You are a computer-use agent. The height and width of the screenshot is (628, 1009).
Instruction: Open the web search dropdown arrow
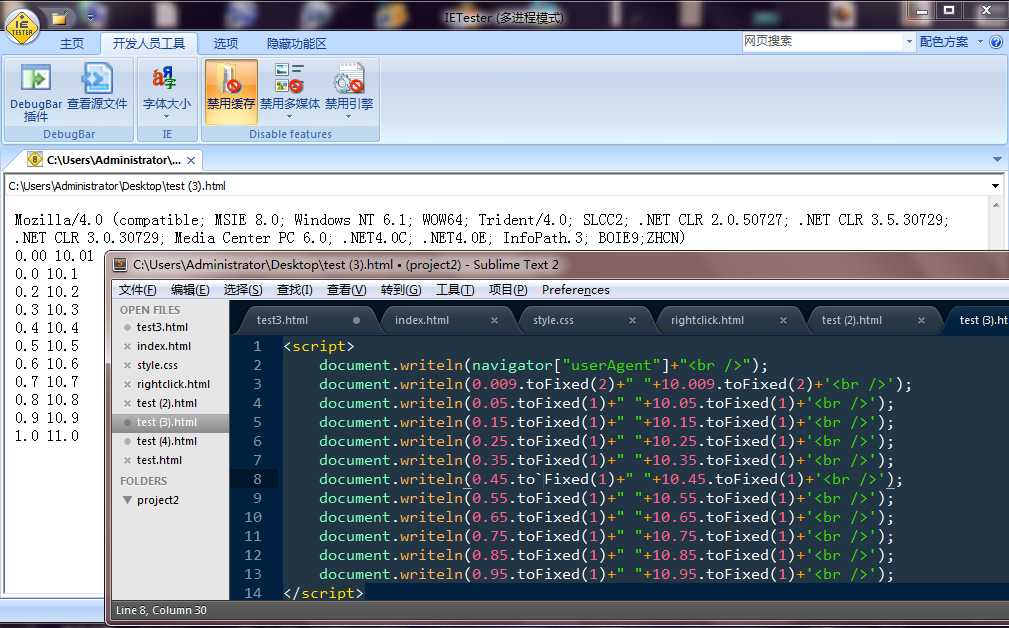pos(909,42)
